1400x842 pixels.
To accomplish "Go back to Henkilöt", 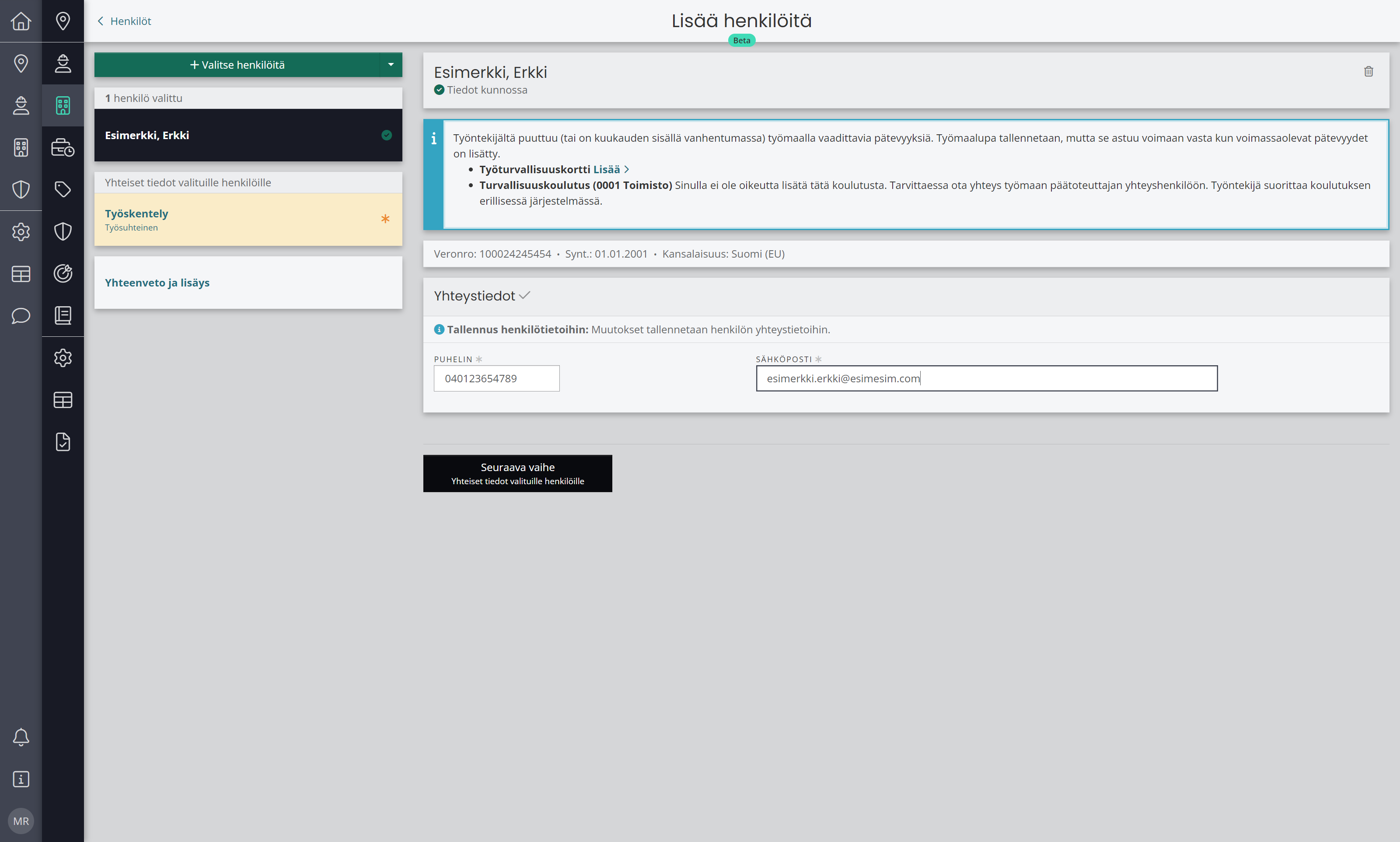I will 124,21.
